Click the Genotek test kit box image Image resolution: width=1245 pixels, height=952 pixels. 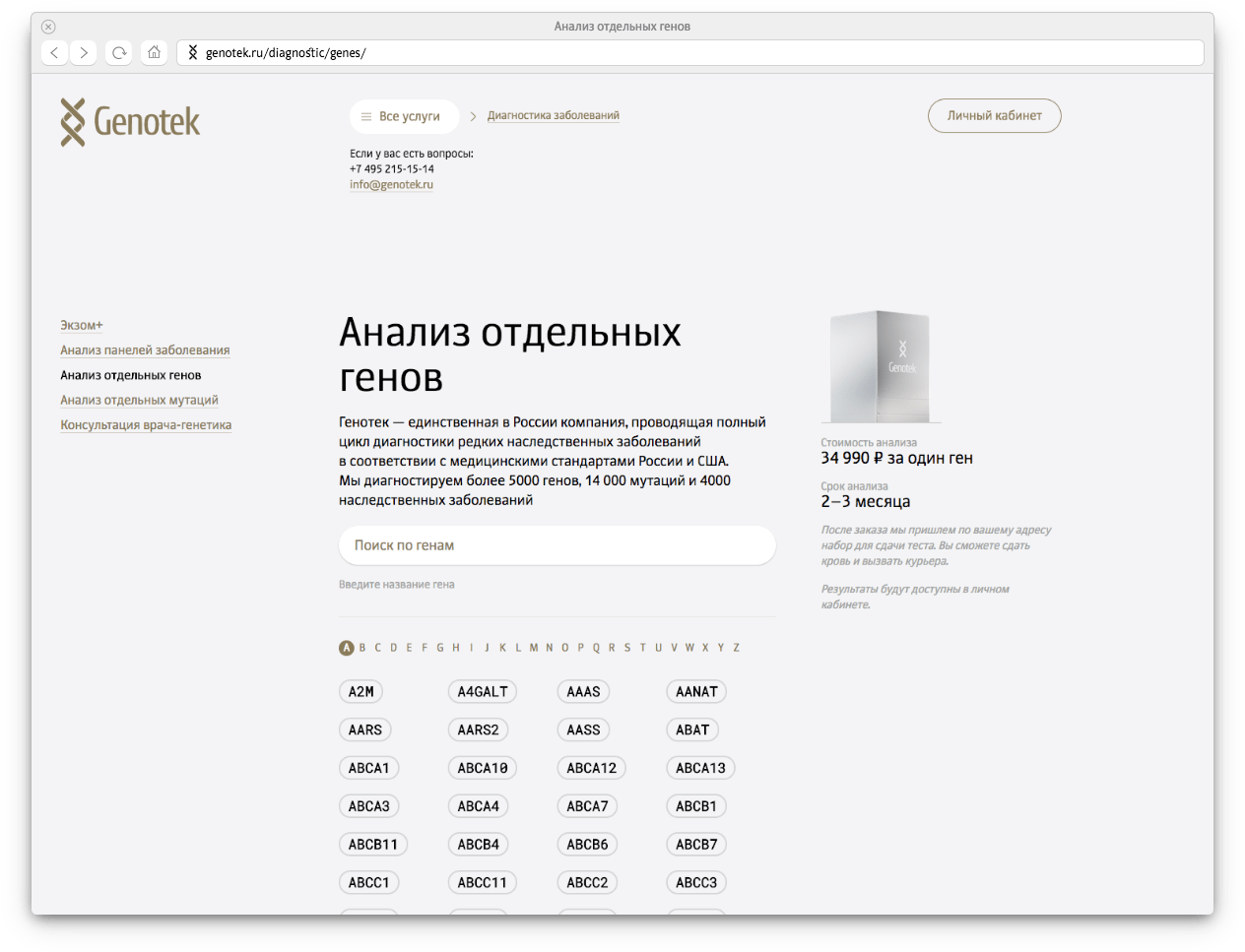coord(881,367)
